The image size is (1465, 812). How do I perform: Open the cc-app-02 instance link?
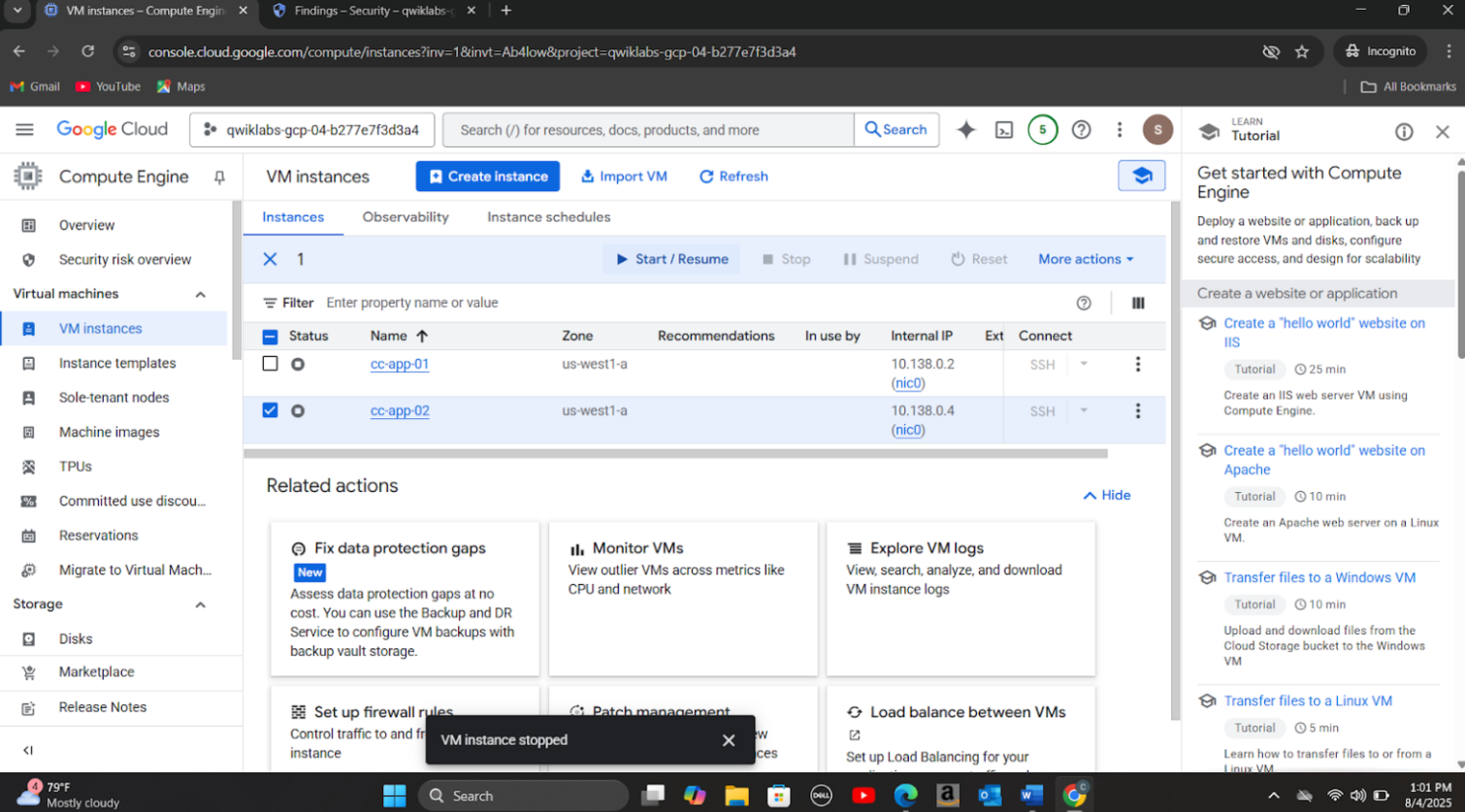[x=400, y=410]
